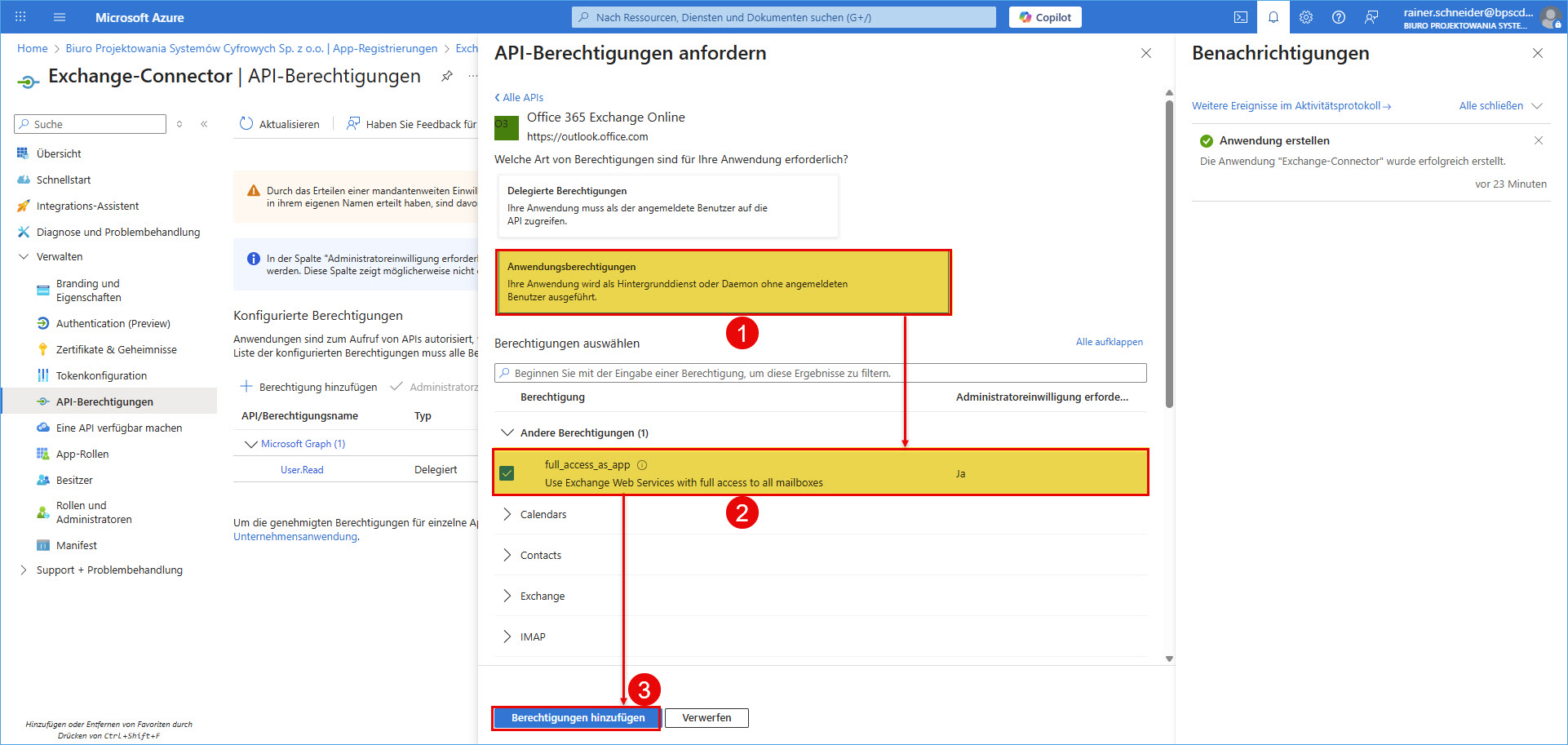Expand the Calendars permission group
Screen dimensions: 1568x745
[507, 514]
